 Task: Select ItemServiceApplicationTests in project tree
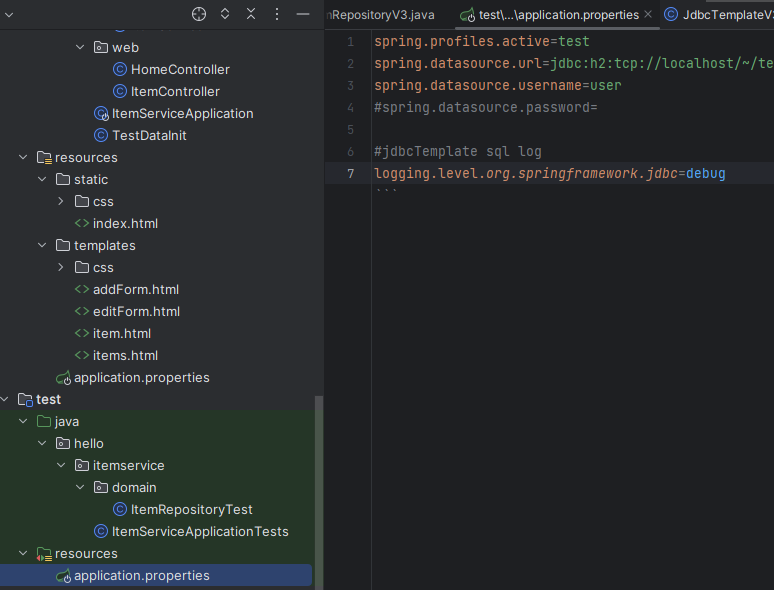point(200,531)
